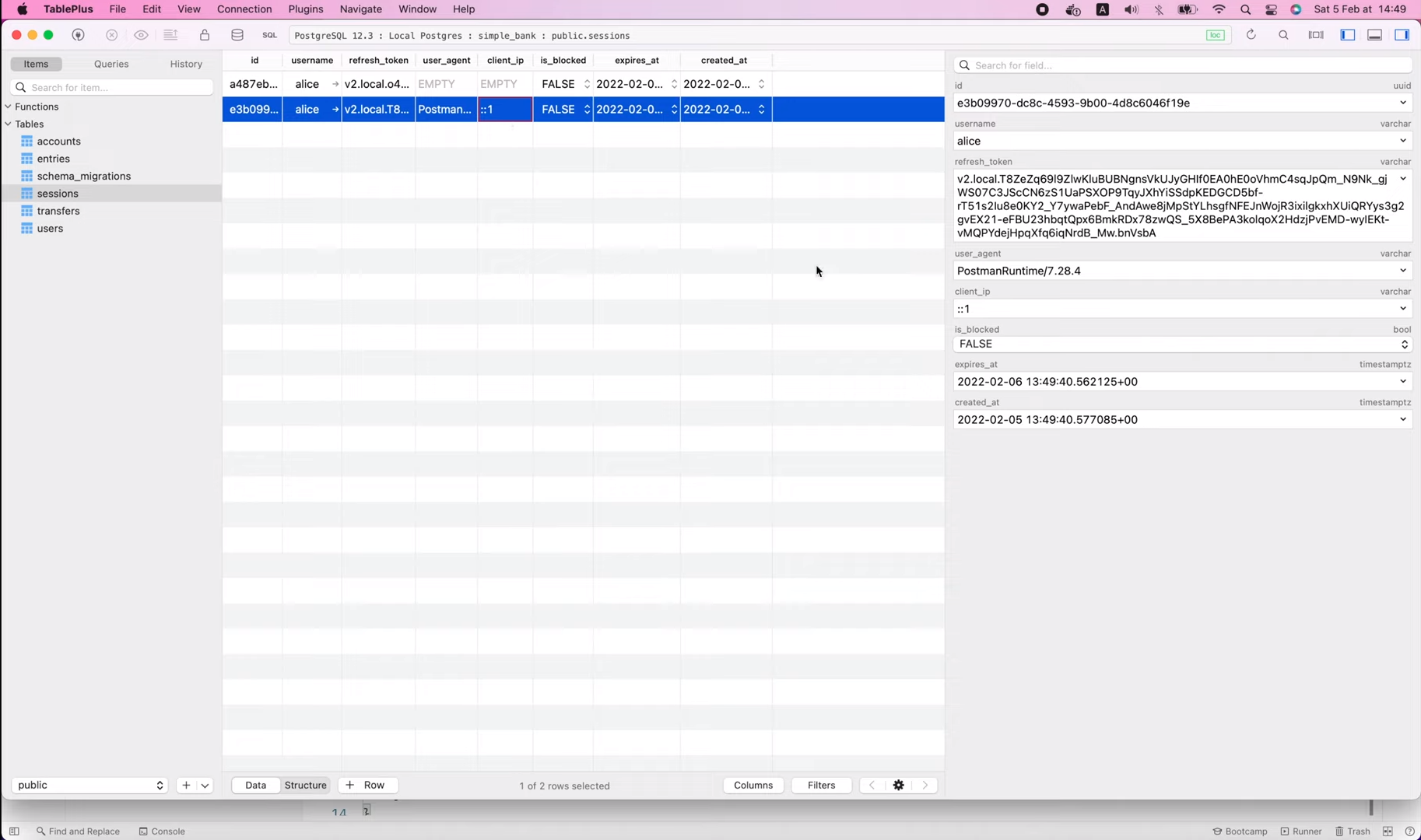The height and width of the screenshot is (840, 1421).
Task: Open the chevron menu beside plus button
Action: 205,786
